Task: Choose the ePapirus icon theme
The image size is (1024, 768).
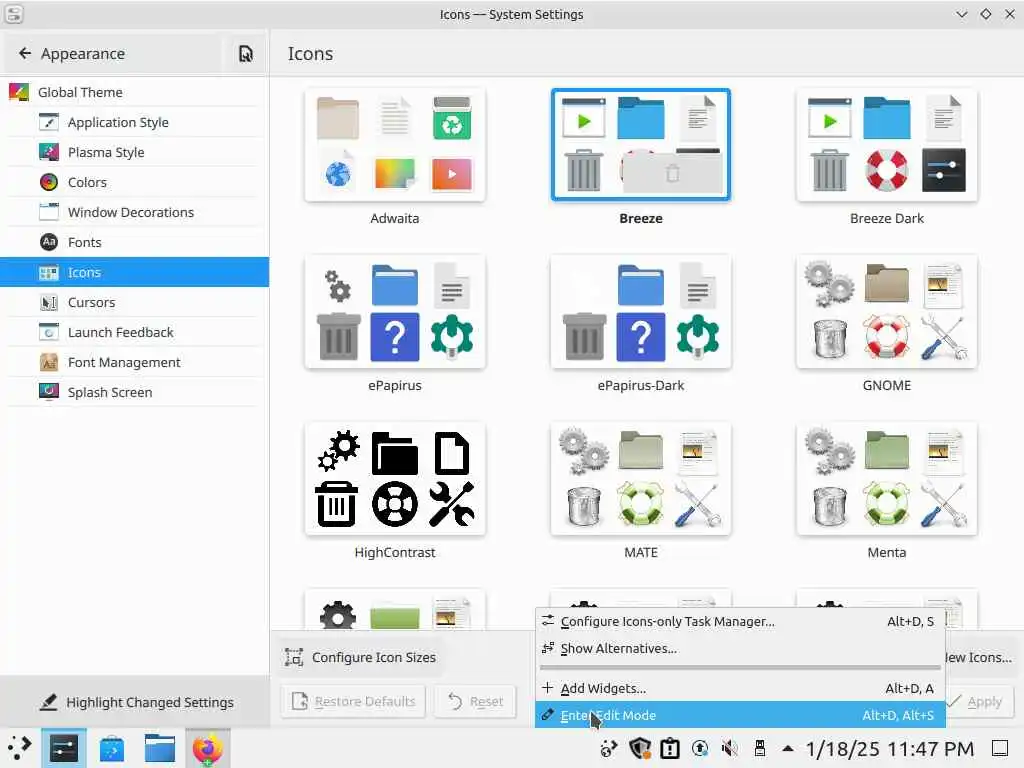Action: (394, 312)
